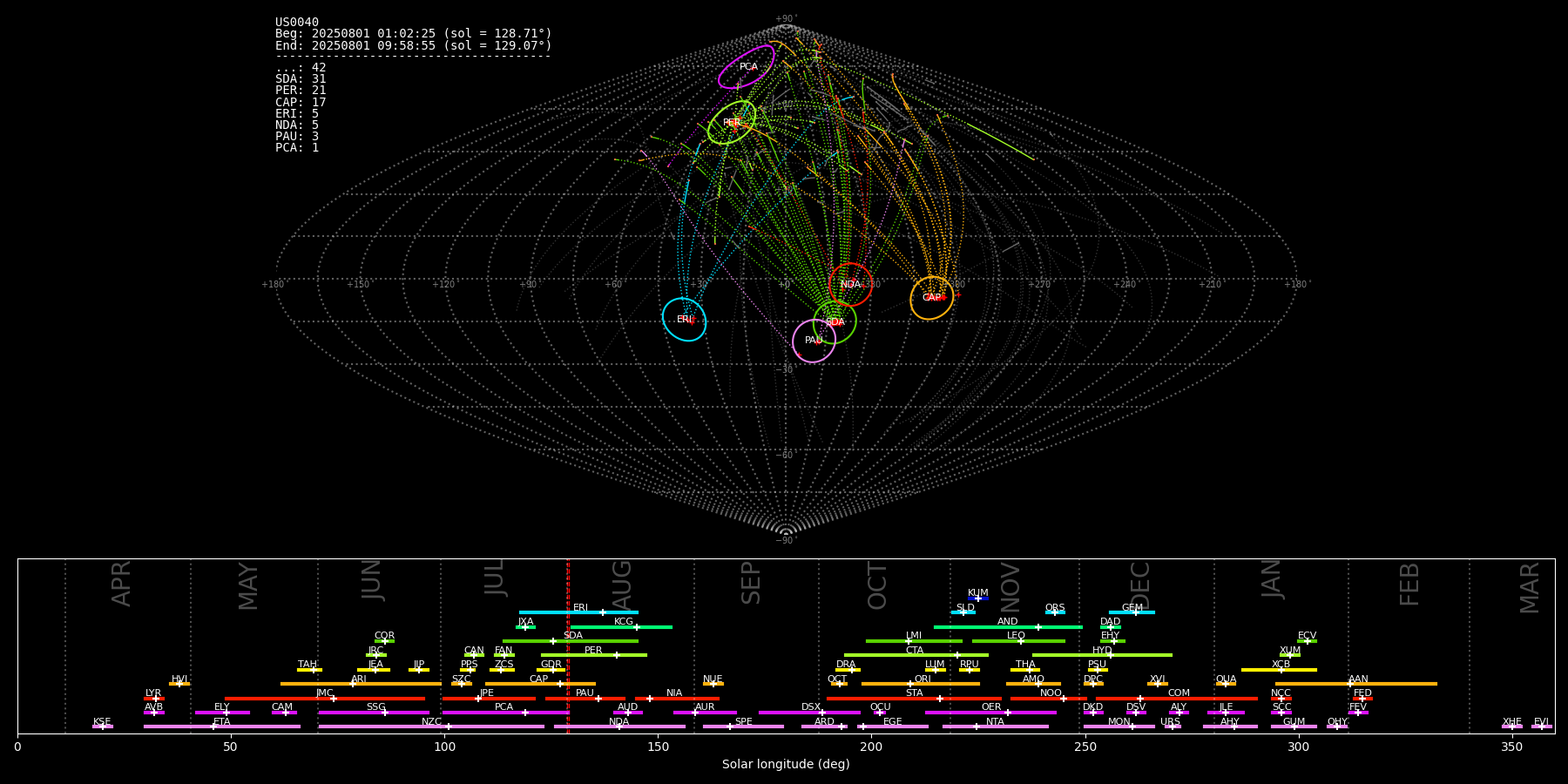Select the orange CAP radiant circle on map

(x=932, y=298)
